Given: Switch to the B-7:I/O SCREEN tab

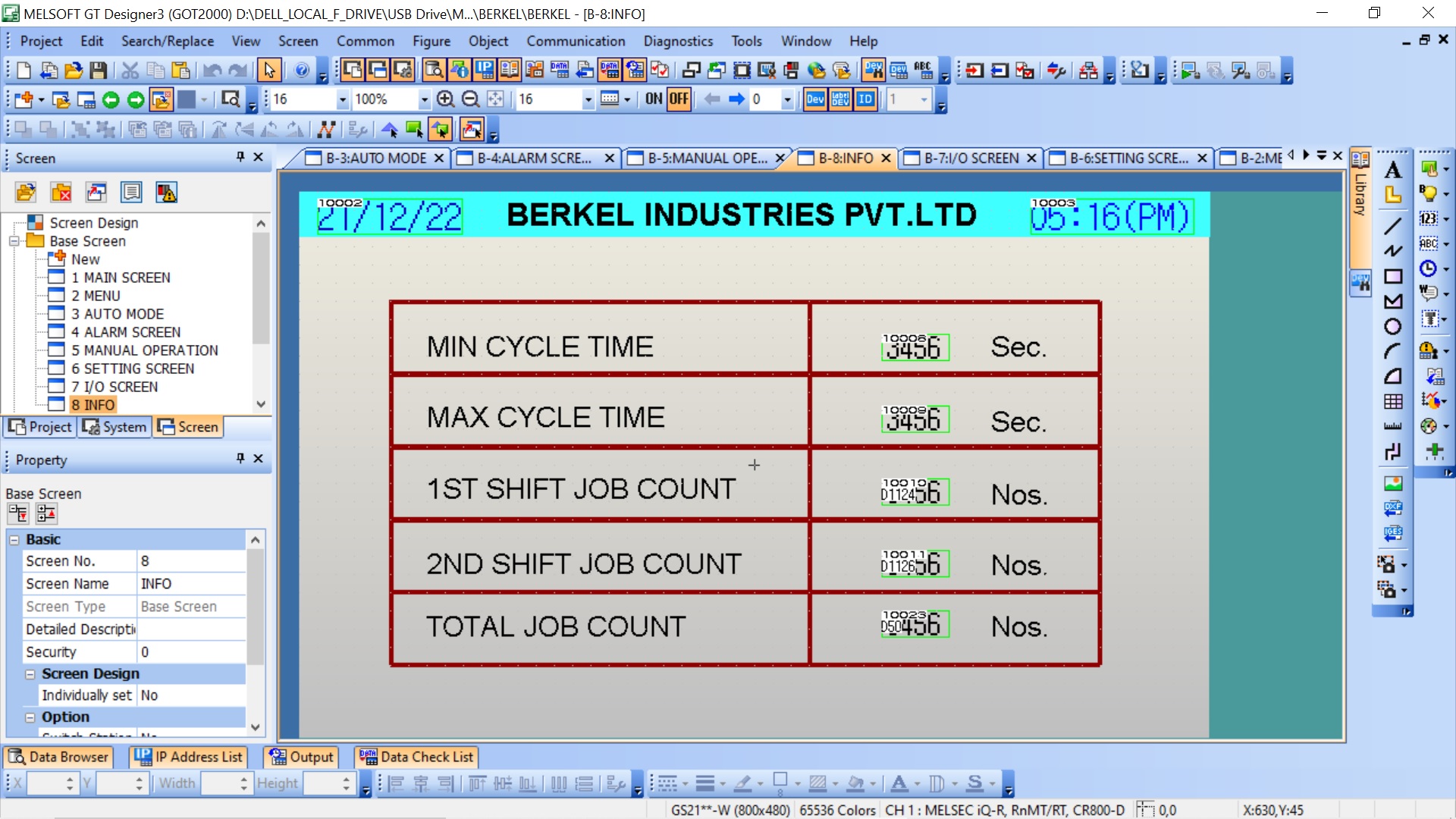Looking at the screenshot, I should point(971,158).
